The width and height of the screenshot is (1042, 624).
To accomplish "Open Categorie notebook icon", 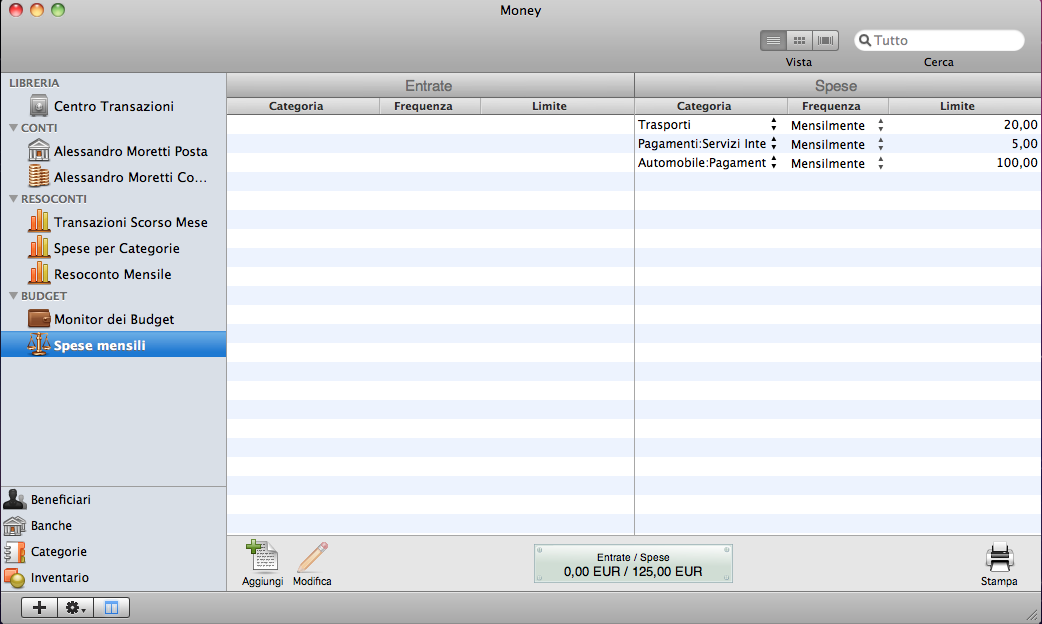I will [15, 551].
